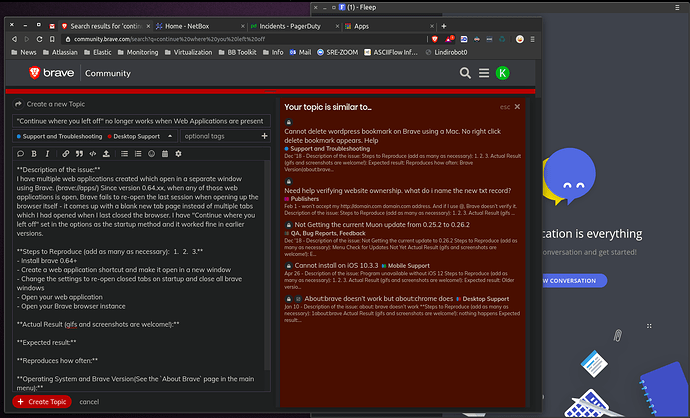
Task: Click the cancel link below the editor
Action: point(89,402)
